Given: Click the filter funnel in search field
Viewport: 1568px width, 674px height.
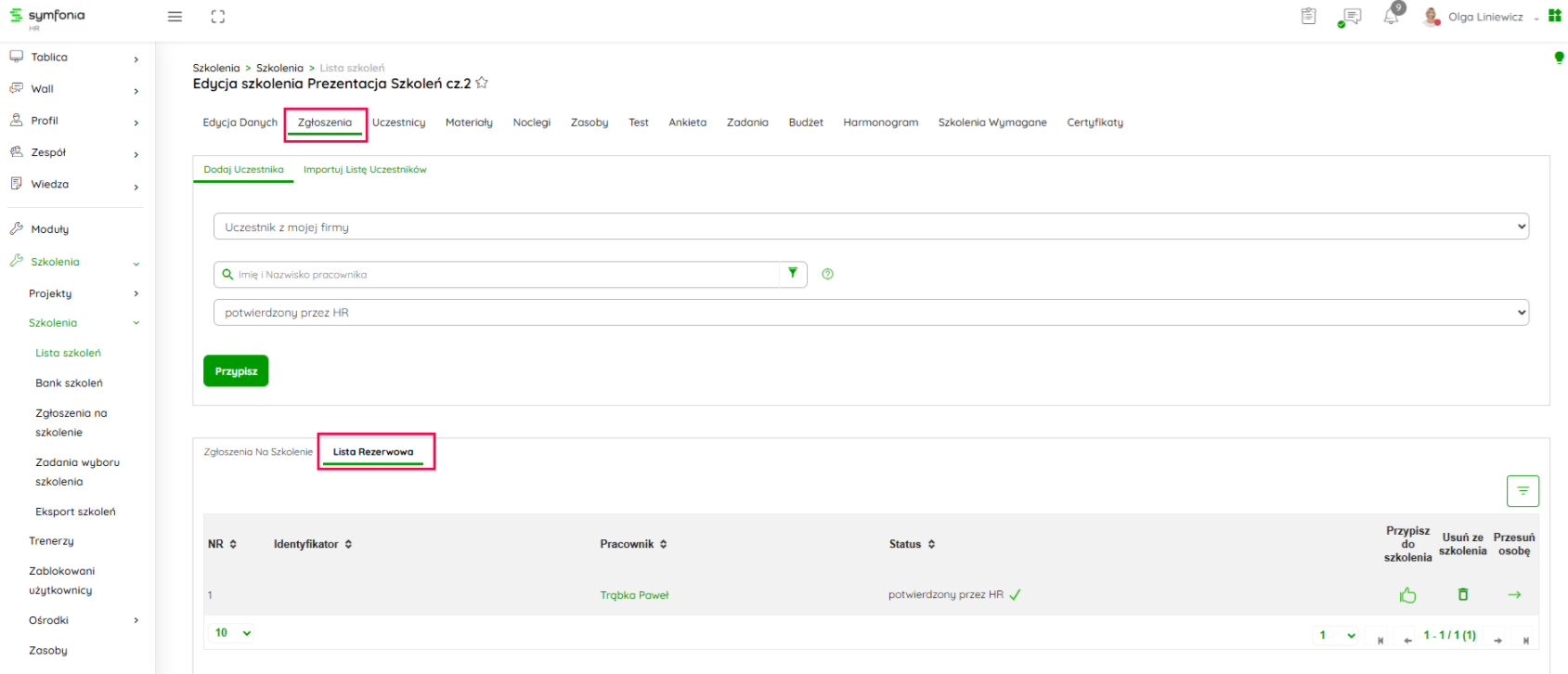Looking at the screenshot, I should point(793,273).
